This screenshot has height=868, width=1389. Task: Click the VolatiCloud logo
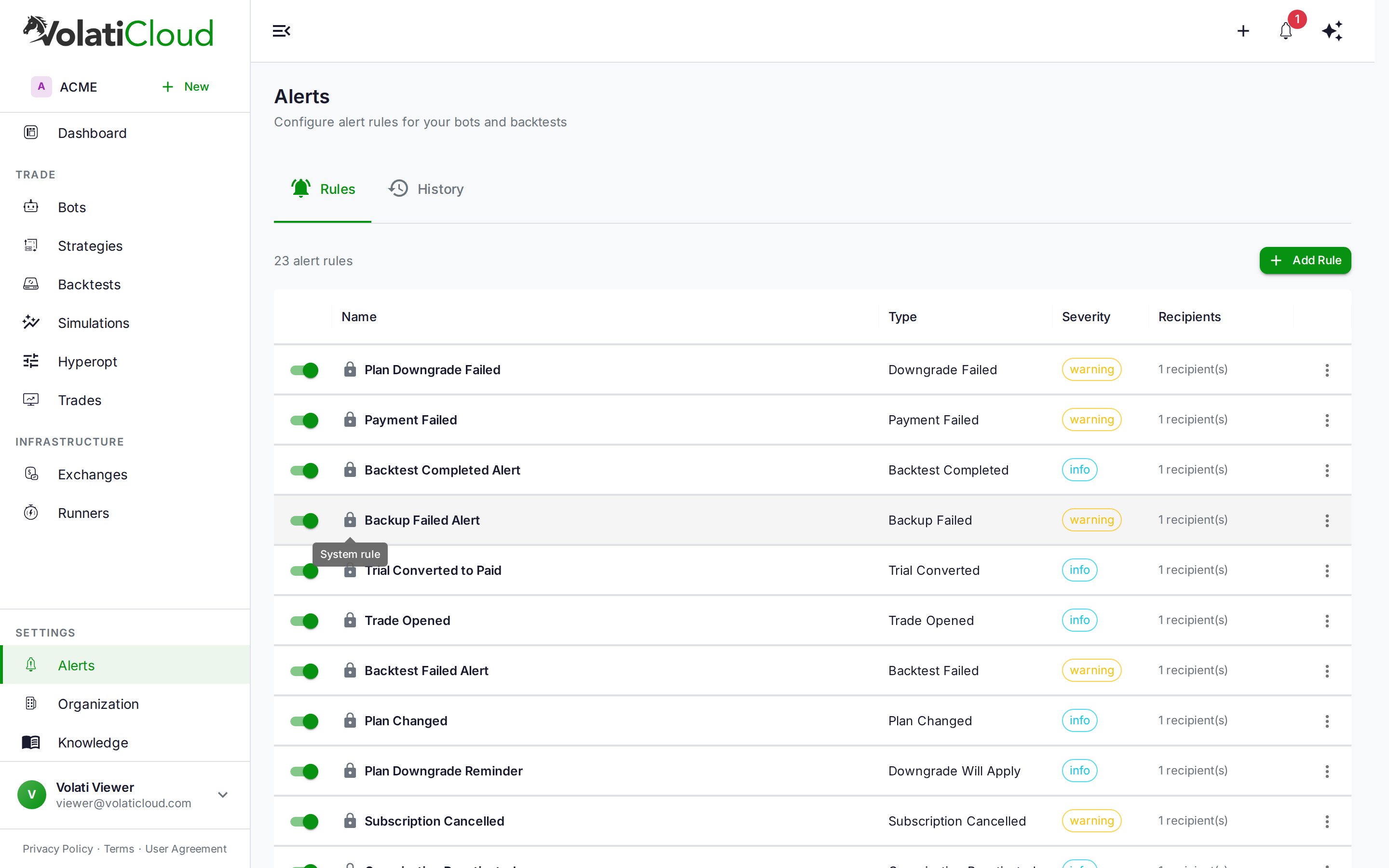(118, 31)
